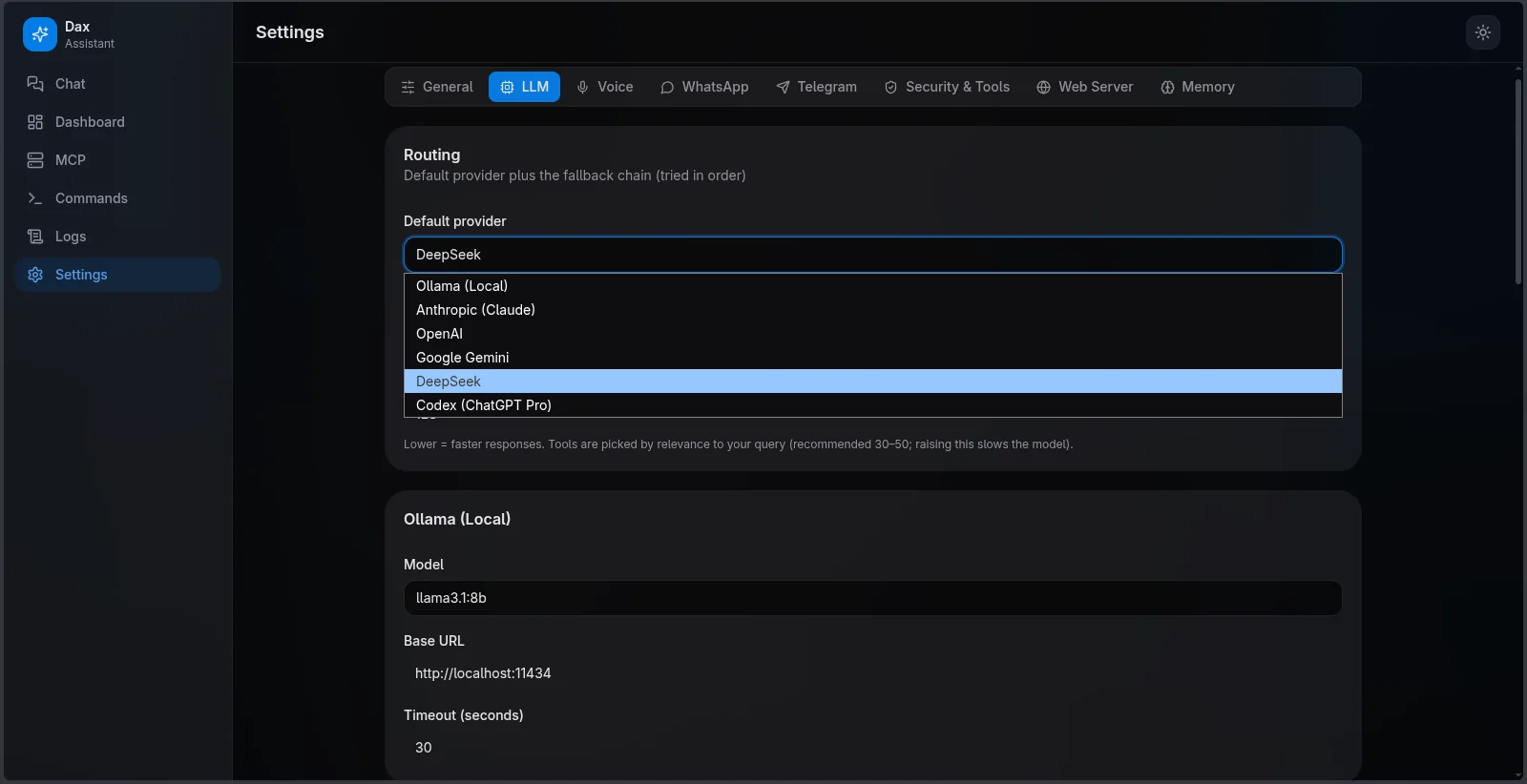This screenshot has height=784, width=1527.
Task: Open the MCP sidebar section
Action: coord(117,160)
